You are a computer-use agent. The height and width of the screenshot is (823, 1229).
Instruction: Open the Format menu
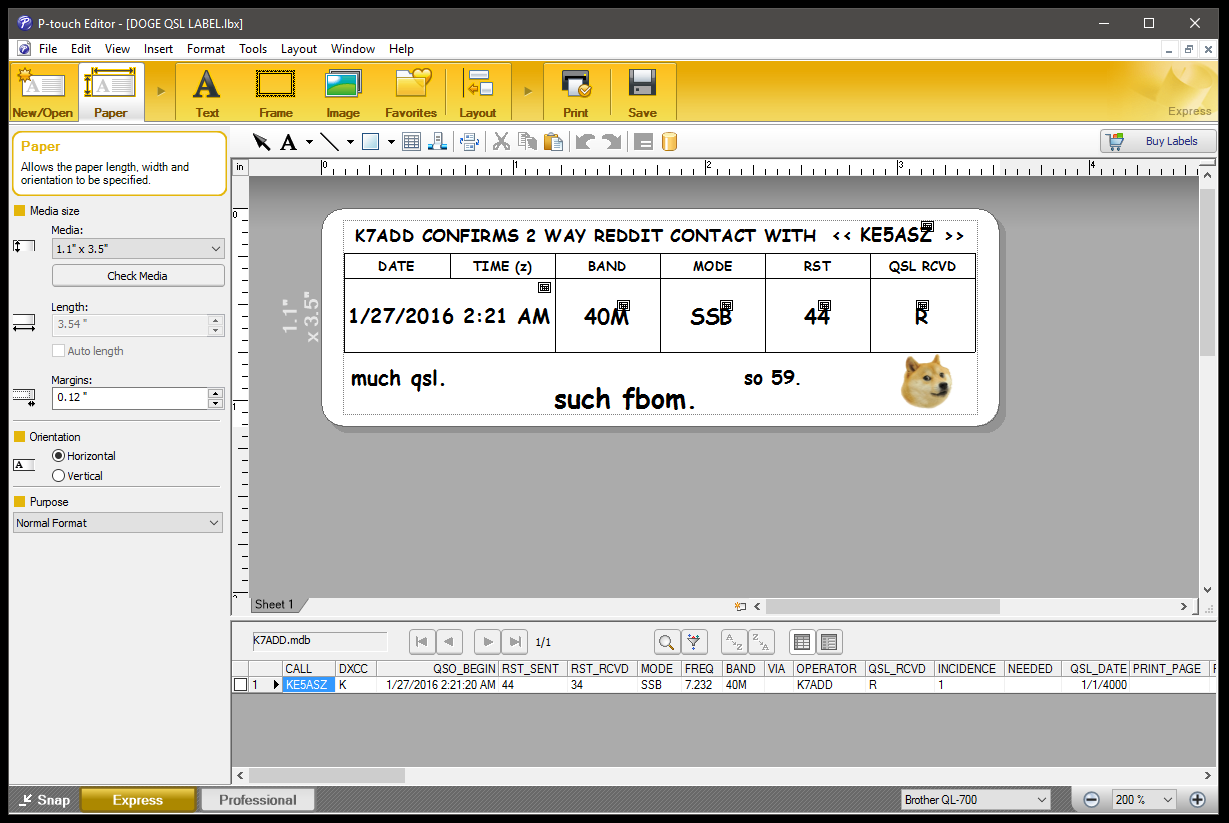tap(205, 48)
